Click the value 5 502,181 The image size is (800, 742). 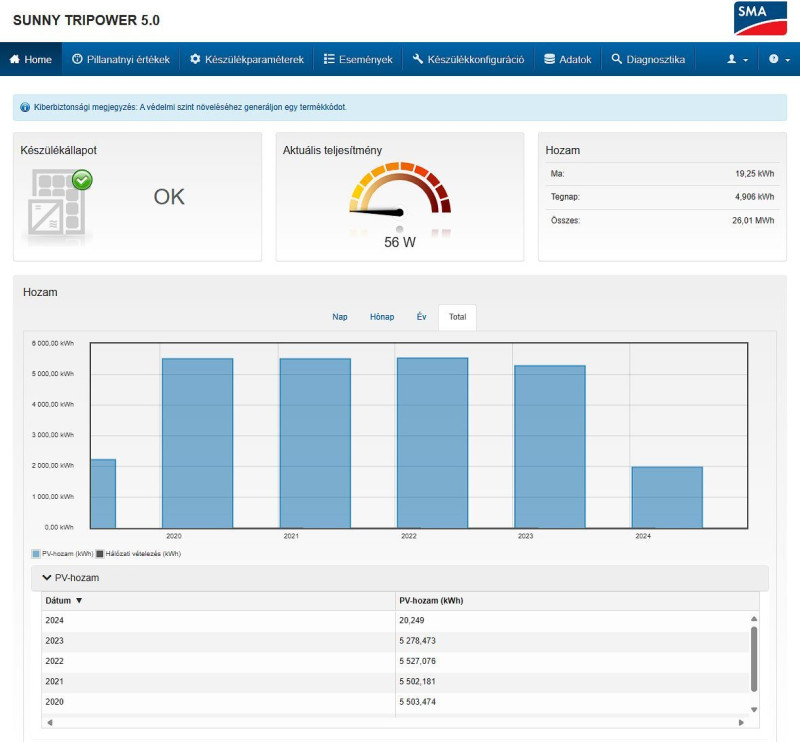pos(417,682)
